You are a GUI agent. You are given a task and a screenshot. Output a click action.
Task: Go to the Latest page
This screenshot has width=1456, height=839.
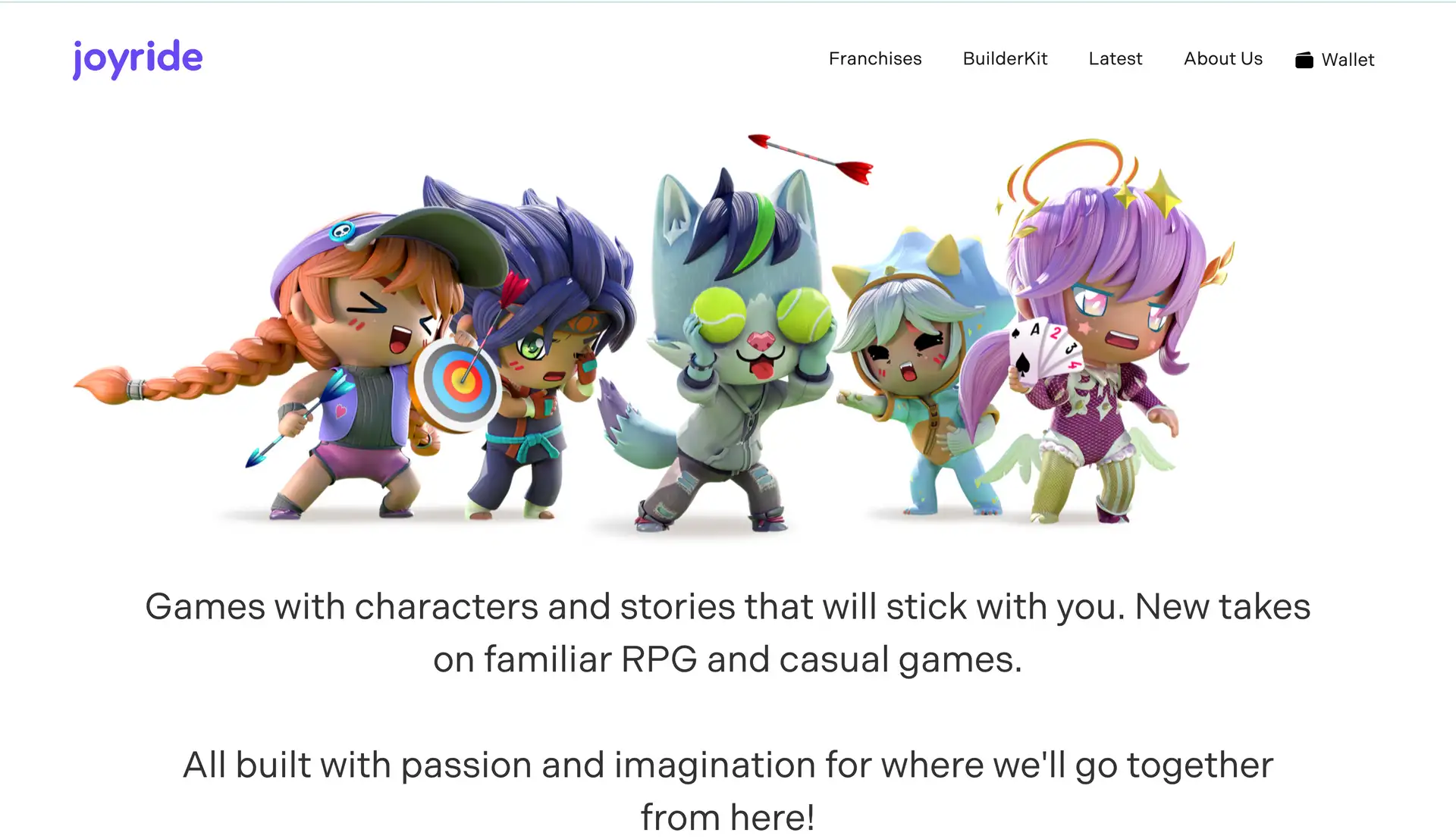click(1115, 58)
